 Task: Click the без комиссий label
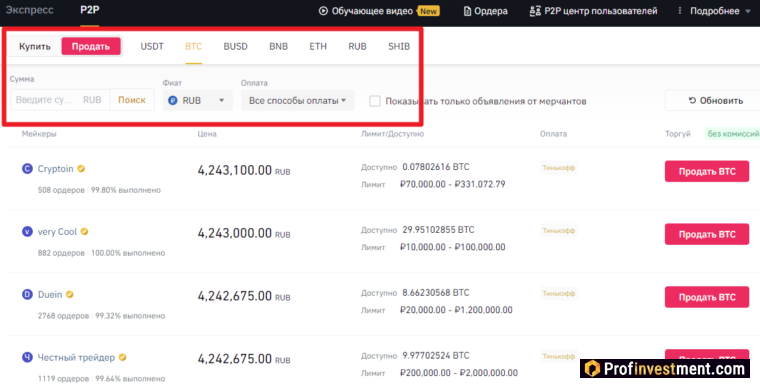pyautogui.click(x=733, y=134)
